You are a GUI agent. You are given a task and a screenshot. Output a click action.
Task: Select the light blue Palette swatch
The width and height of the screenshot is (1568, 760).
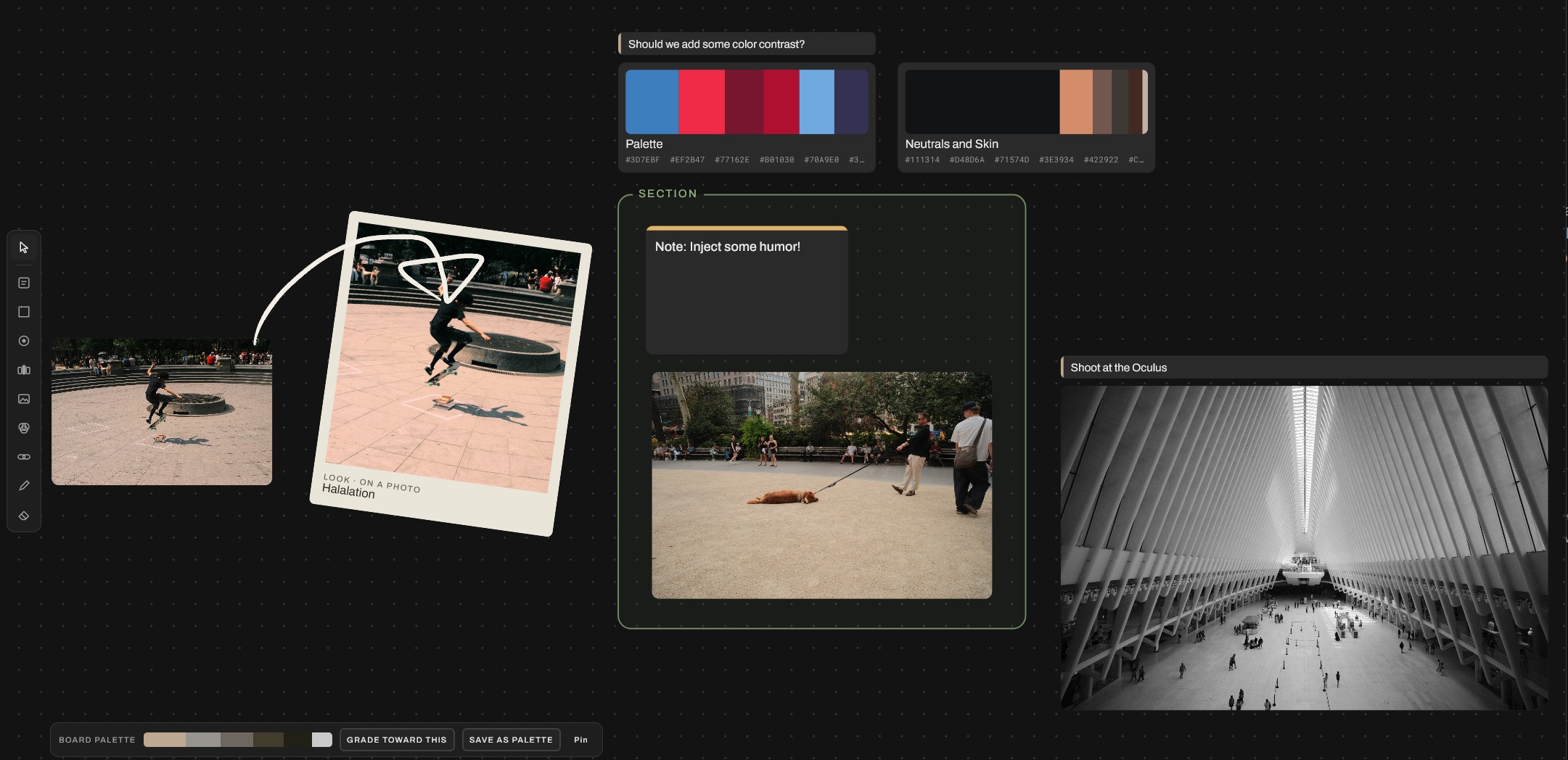tap(817, 102)
